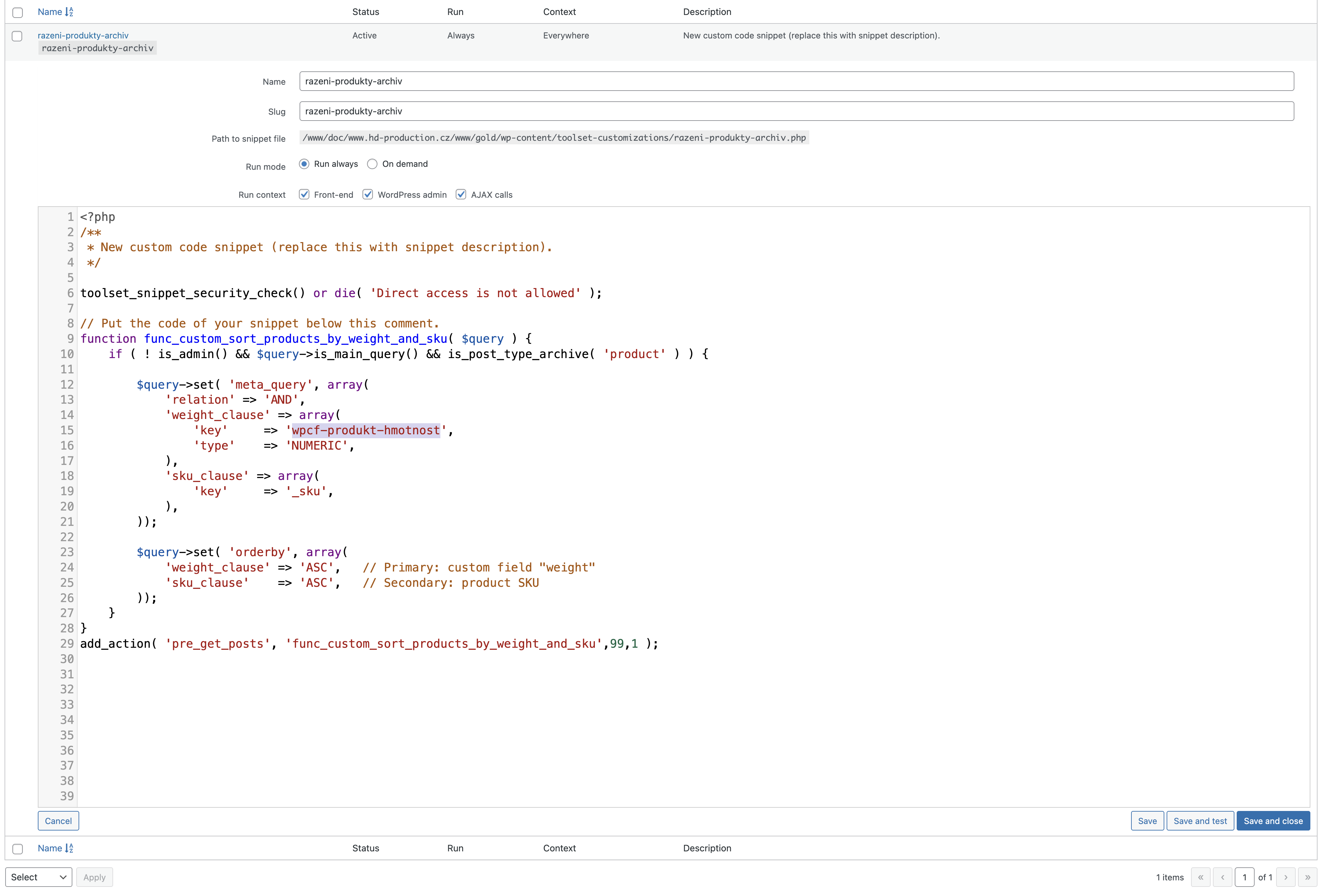Click the Everywhere context cell
Screen dimensions: 1326x896
point(566,36)
